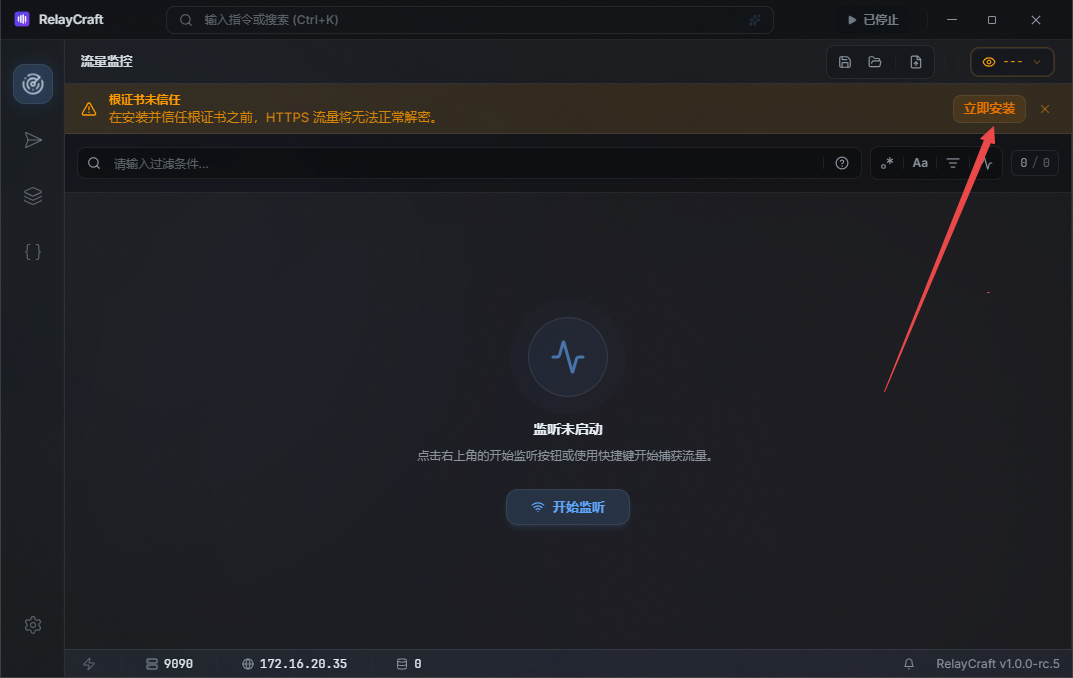
Task: Open the paper-plane composer sidebar icon
Action: tap(33, 140)
